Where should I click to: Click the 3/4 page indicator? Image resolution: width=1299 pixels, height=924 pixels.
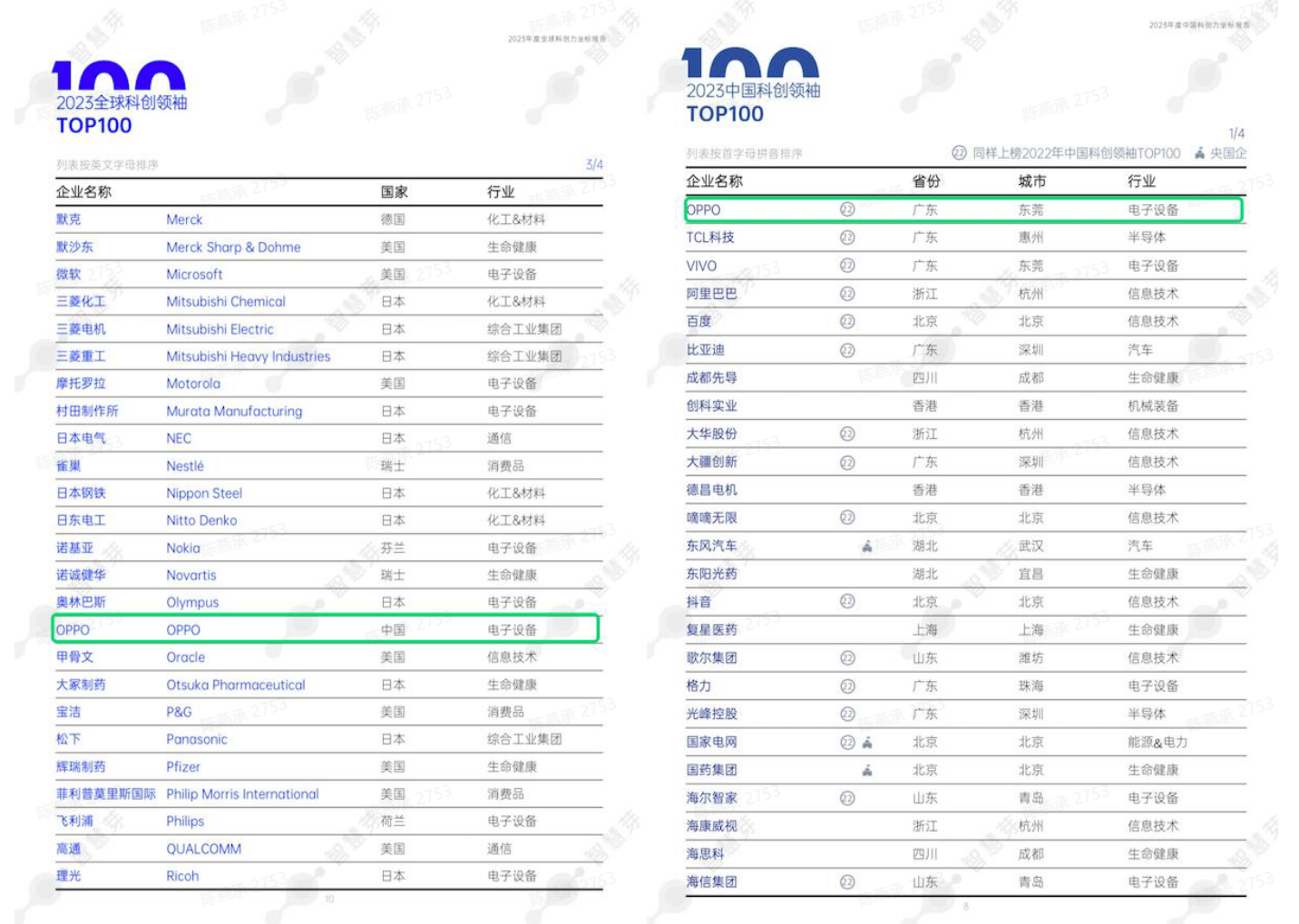point(594,164)
